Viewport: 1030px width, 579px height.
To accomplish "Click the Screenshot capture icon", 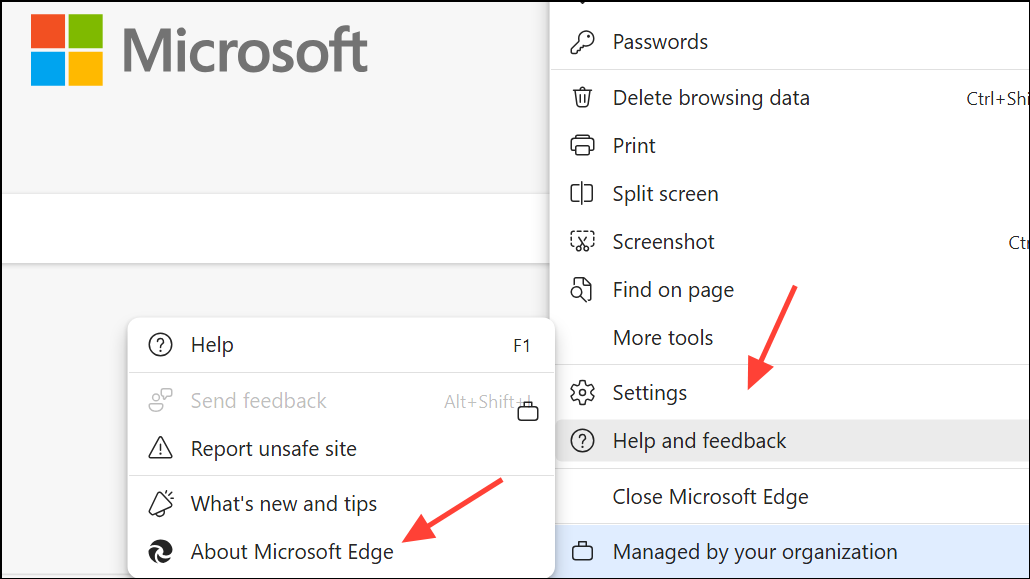I will coord(582,242).
